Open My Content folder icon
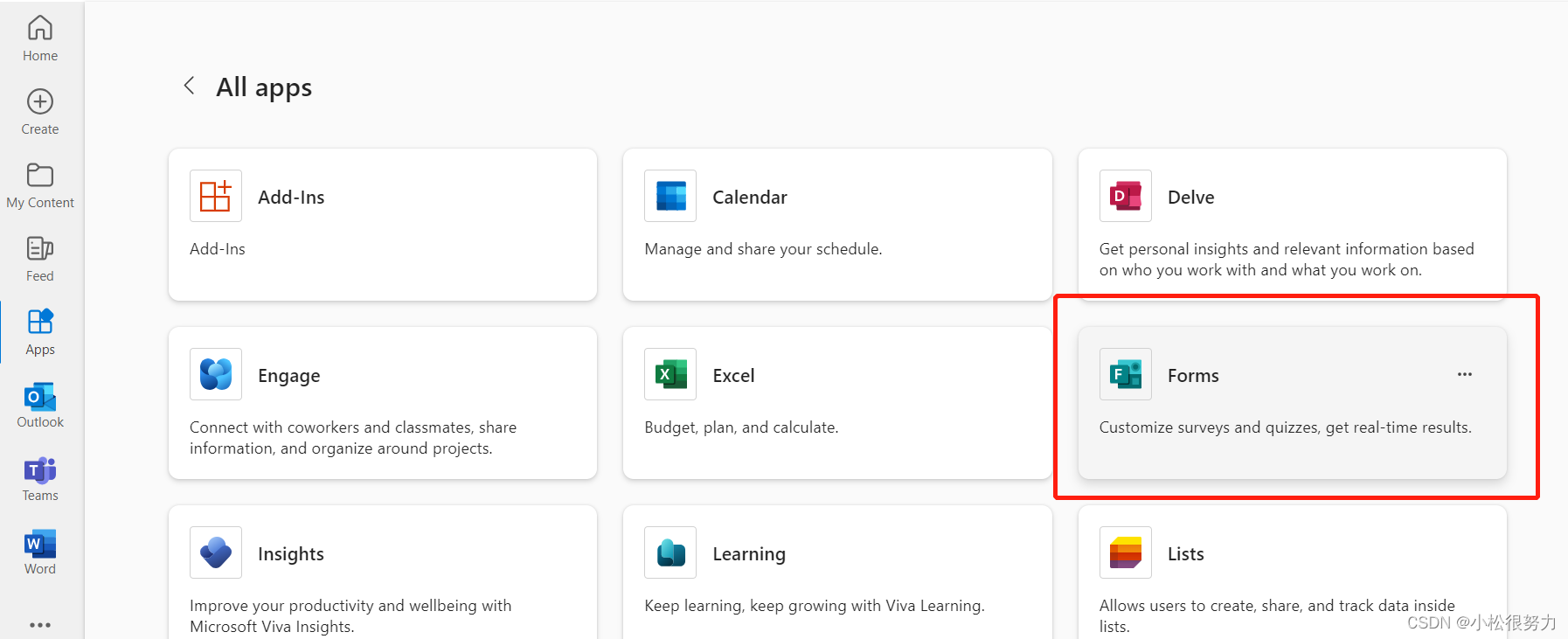The width and height of the screenshot is (1568, 639). click(x=40, y=175)
